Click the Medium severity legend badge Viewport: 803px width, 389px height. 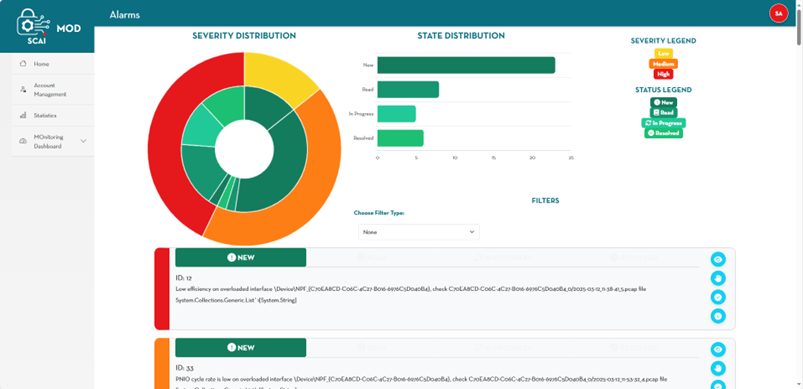click(x=664, y=63)
